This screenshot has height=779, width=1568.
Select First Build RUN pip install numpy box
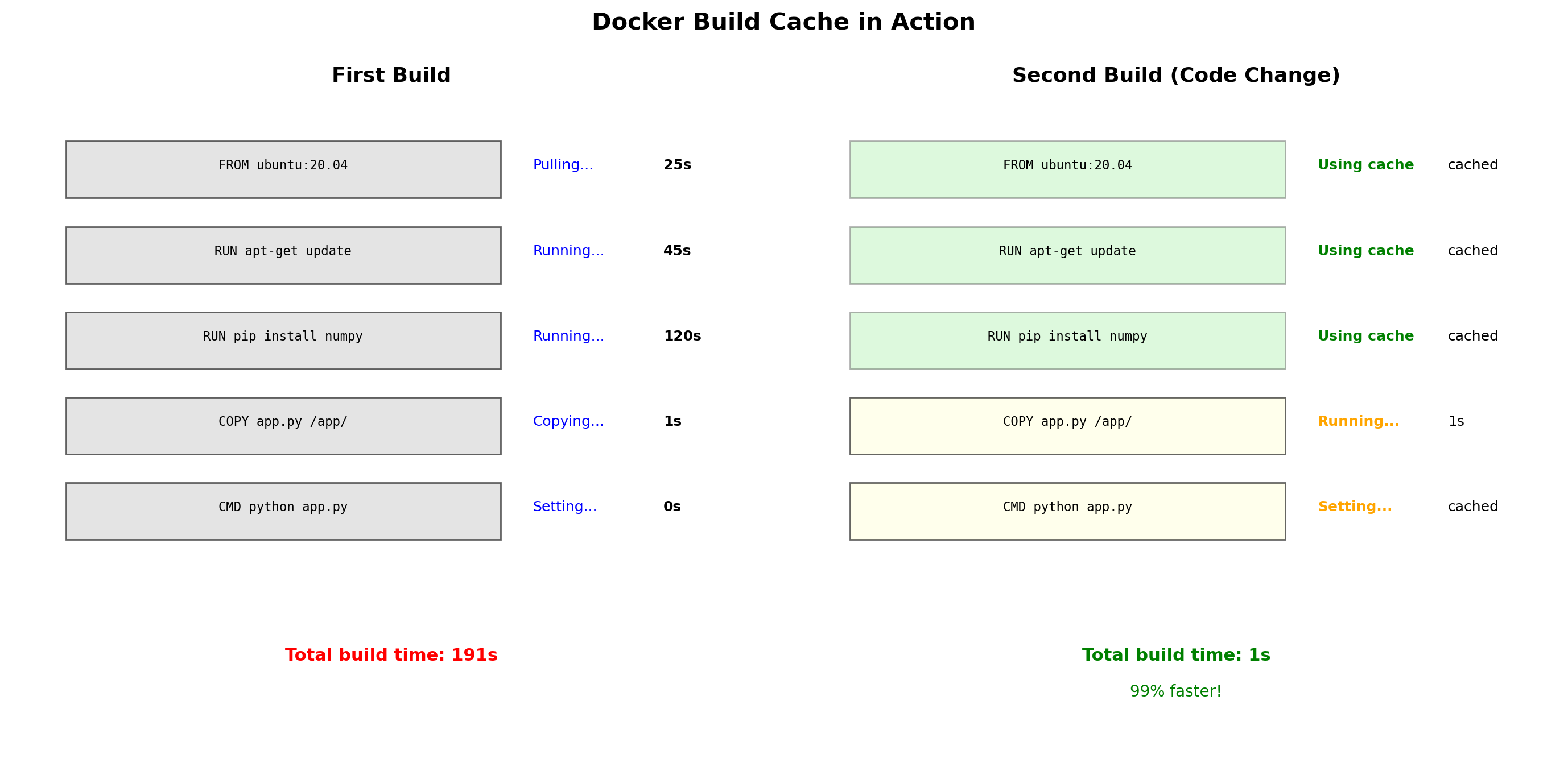pos(283,341)
